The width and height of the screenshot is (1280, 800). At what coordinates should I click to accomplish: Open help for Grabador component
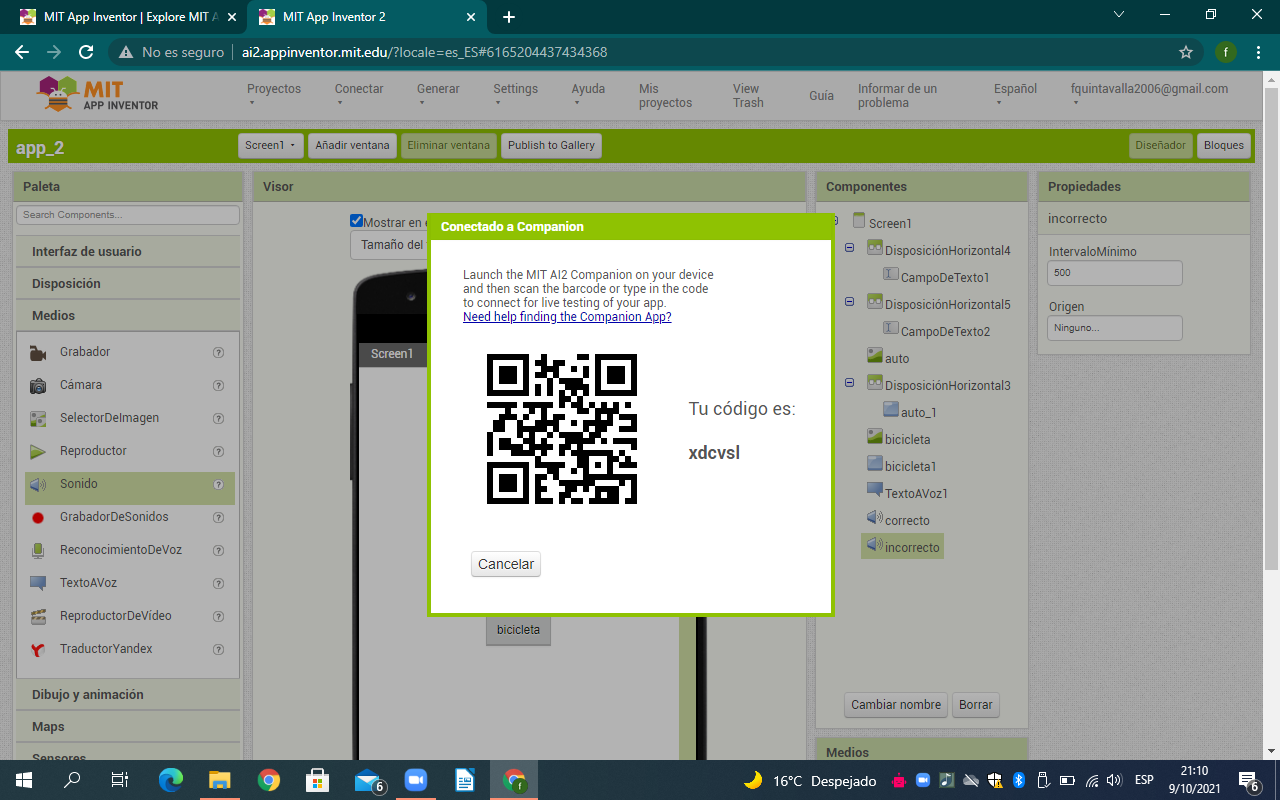pyautogui.click(x=218, y=352)
